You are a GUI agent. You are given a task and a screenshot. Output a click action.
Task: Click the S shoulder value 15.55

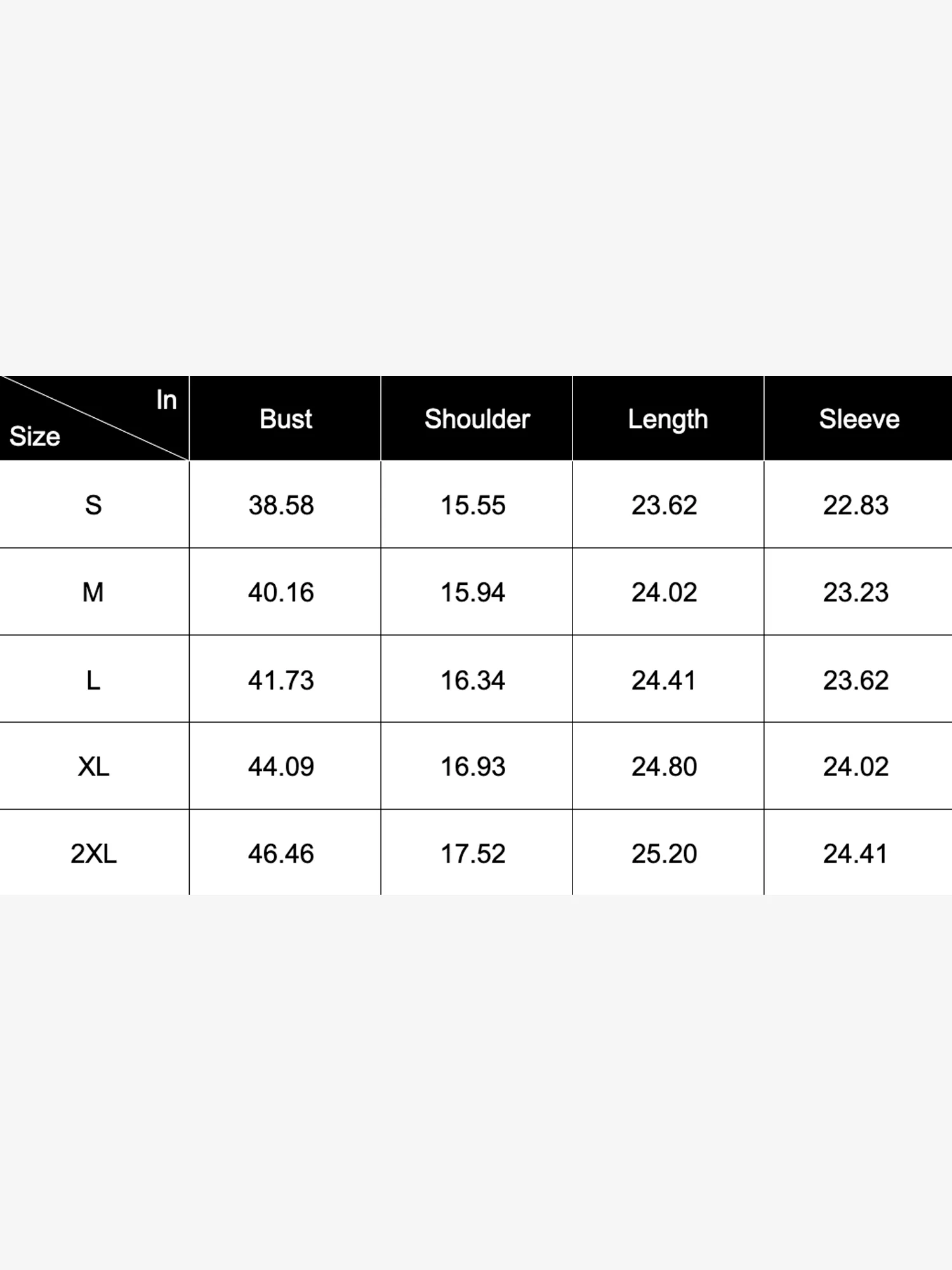(x=473, y=505)
